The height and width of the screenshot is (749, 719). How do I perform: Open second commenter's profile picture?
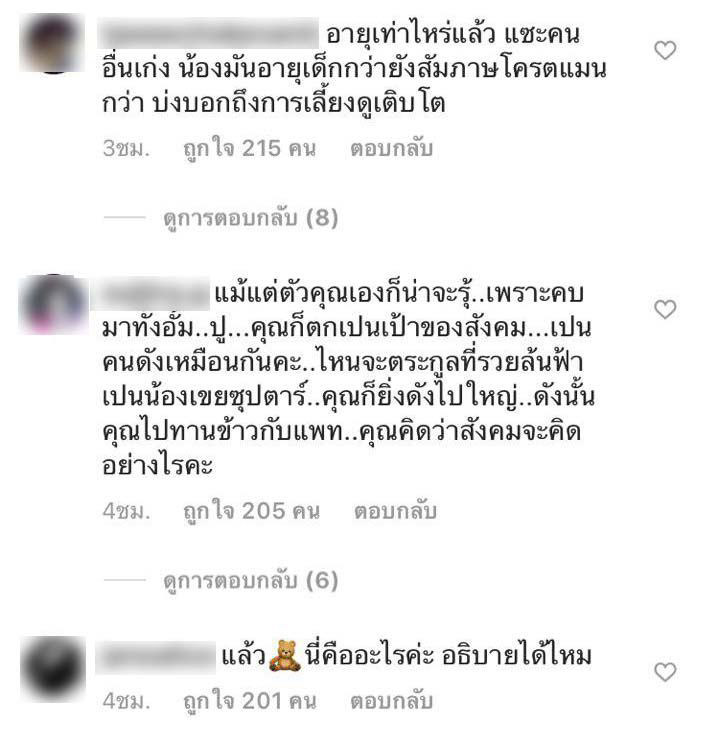coord(53,304)
